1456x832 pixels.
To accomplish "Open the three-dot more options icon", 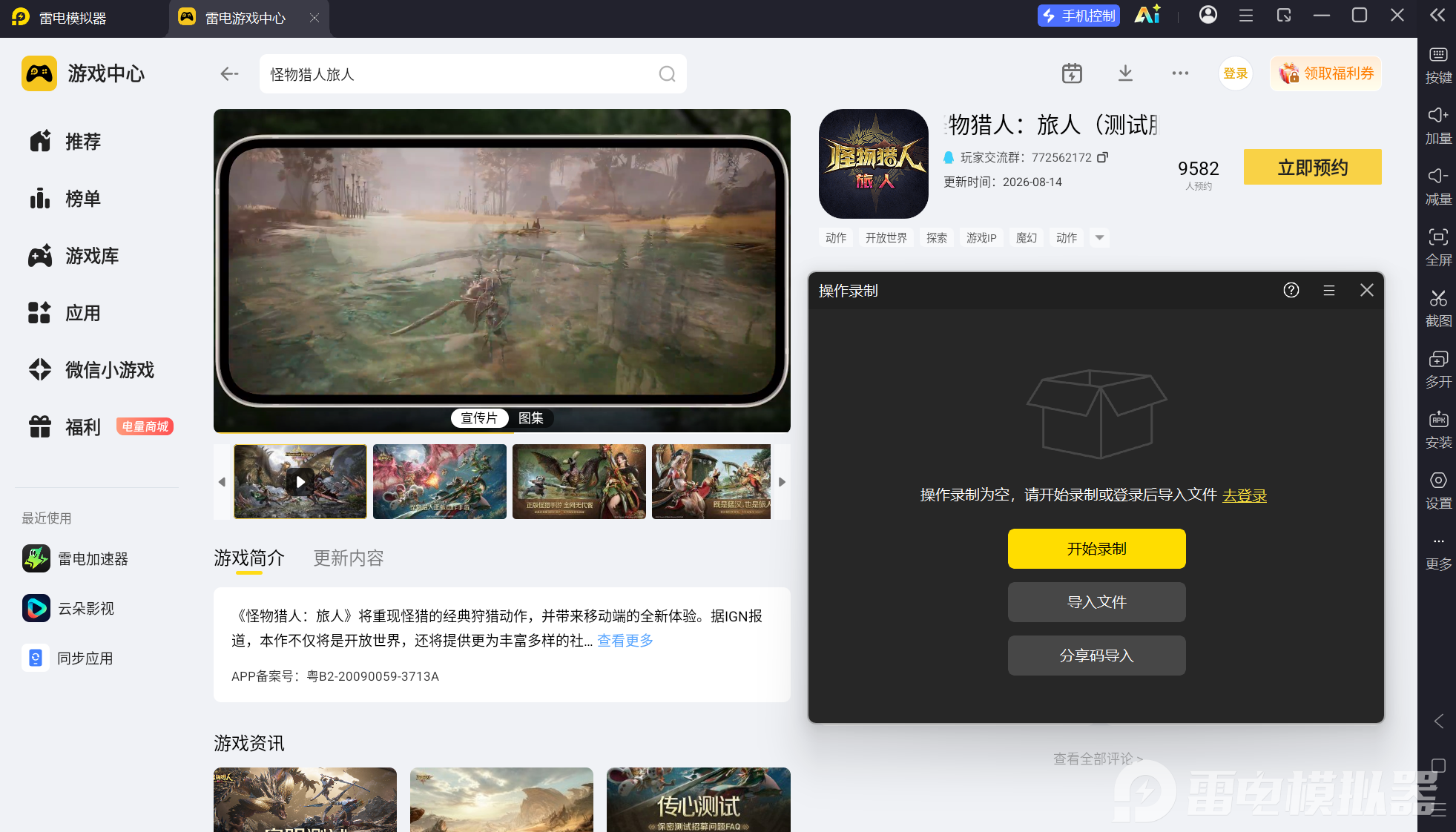I will (1180, 73).
